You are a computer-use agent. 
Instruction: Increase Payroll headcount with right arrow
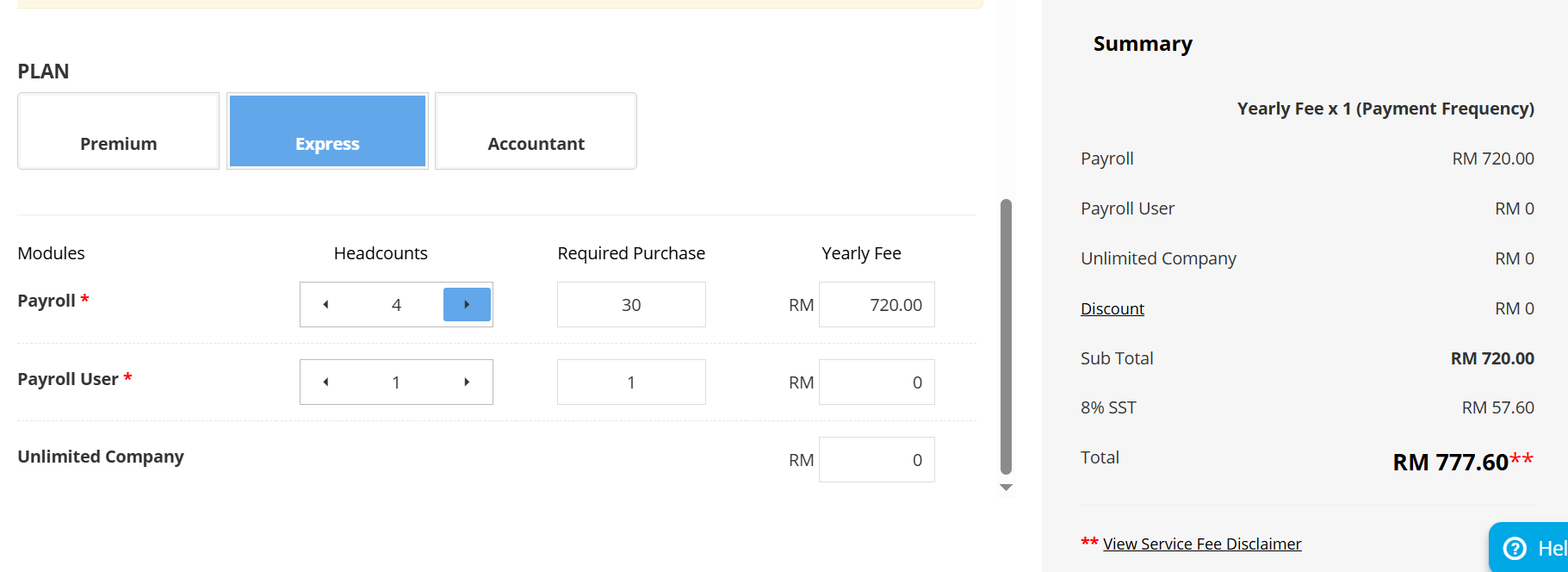pos(467,305)
